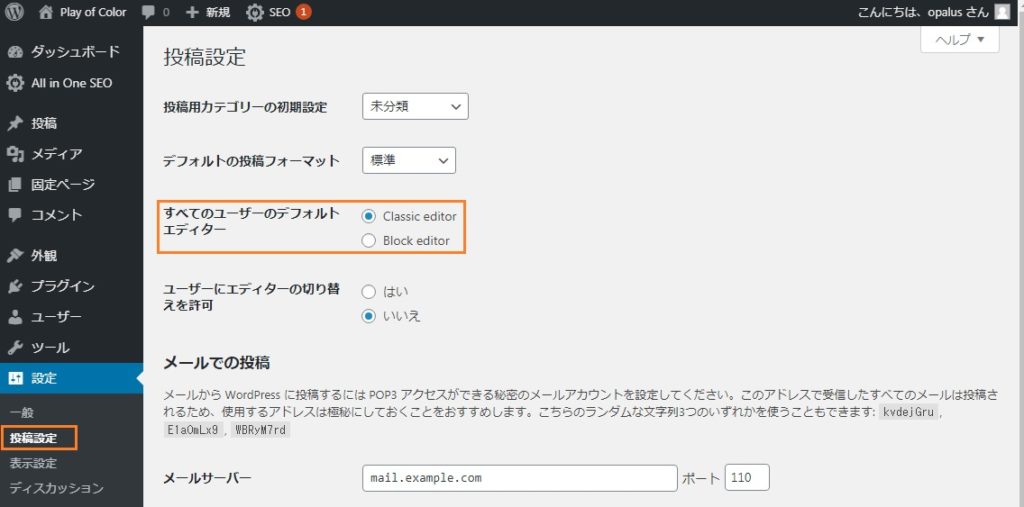Image resolution: width=1024 pixels, height=507 pixels.
Task: Click the ユーザー person icon
Action: [15, 317]
